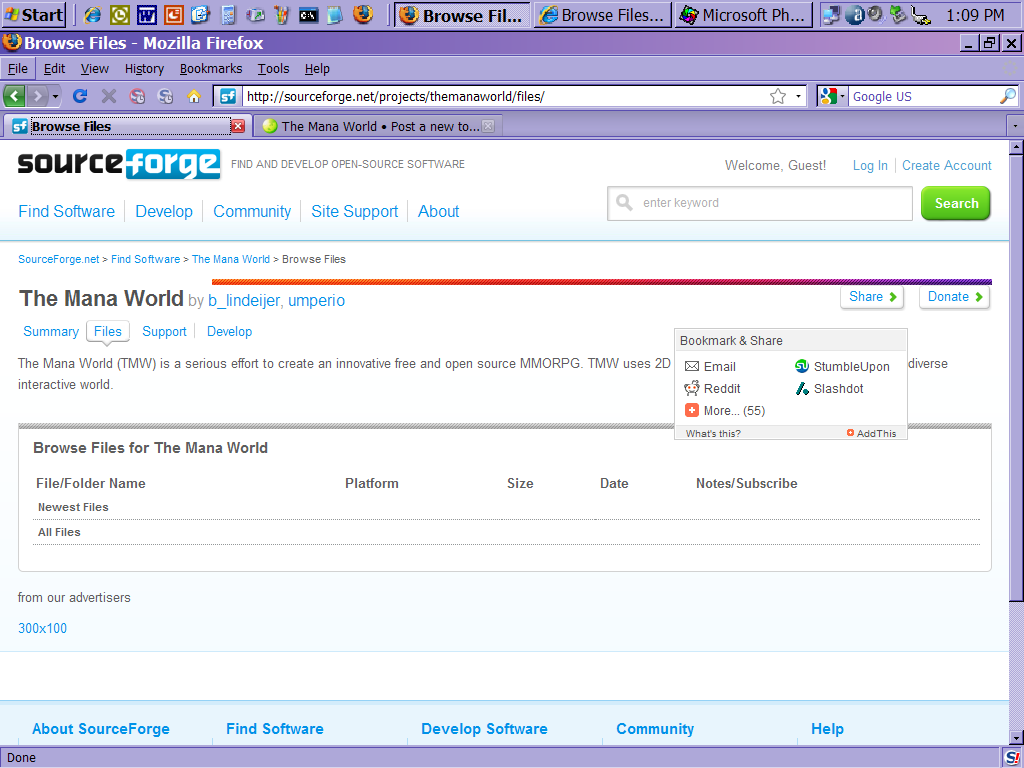Open the Tools menu
The image size is (1024, 768).
click(273, 69)
